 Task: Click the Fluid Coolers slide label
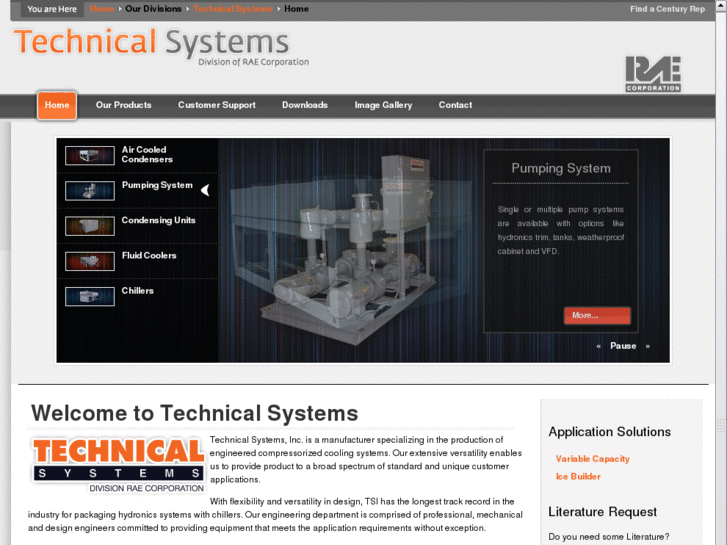149,256
